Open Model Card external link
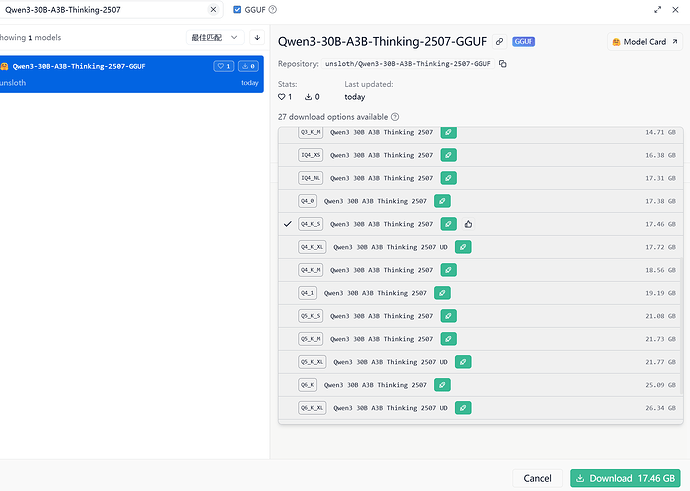This screenshot has height=491, width=690. point(645,42)
